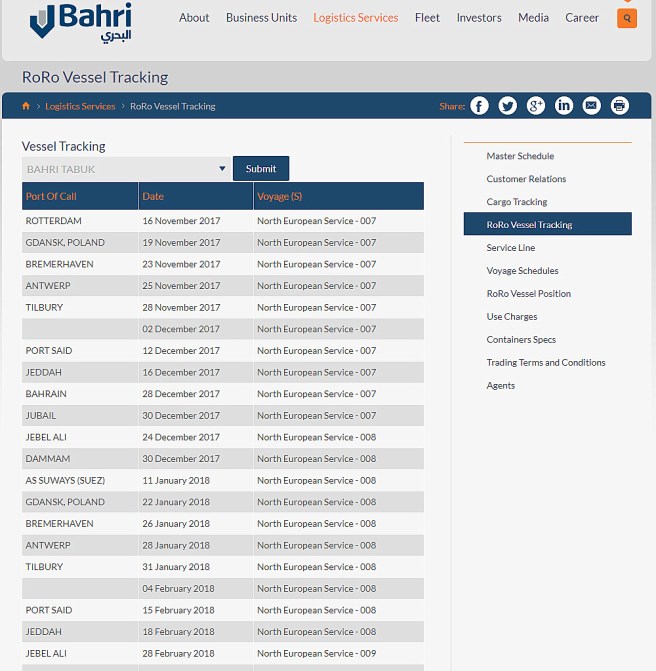Share page on LinkedIn

tap(564, 106)
